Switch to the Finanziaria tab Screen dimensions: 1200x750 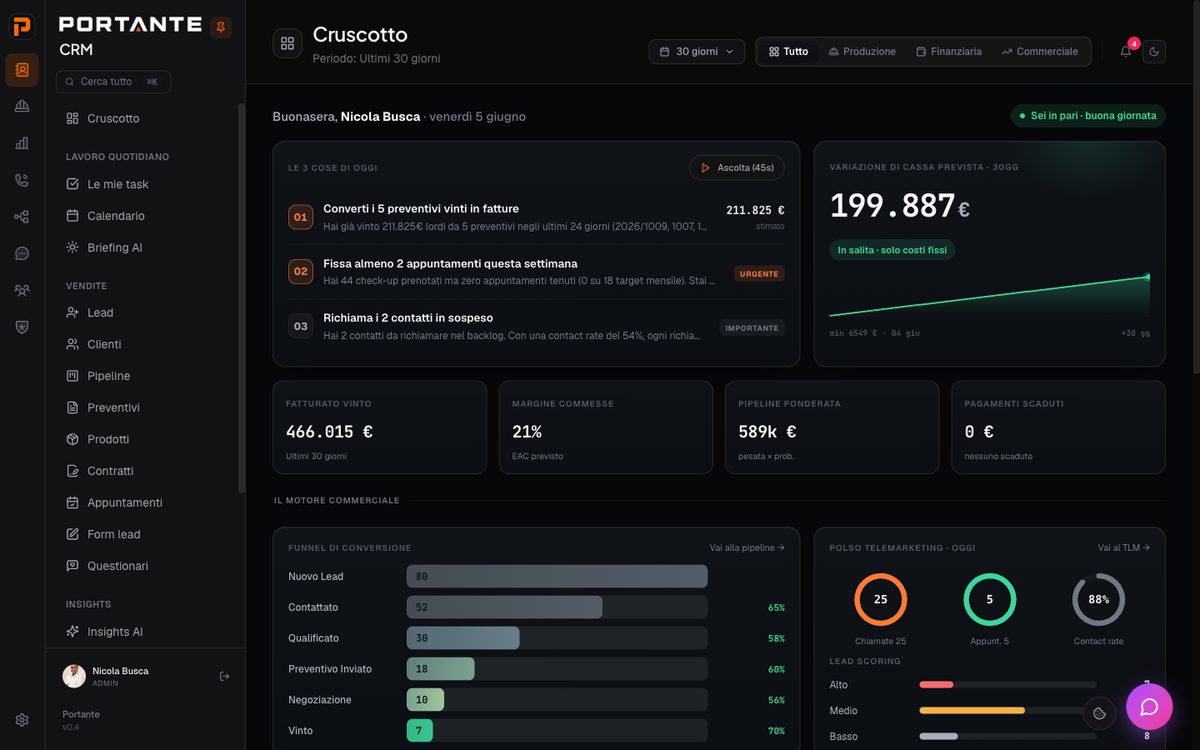[949, 51]
